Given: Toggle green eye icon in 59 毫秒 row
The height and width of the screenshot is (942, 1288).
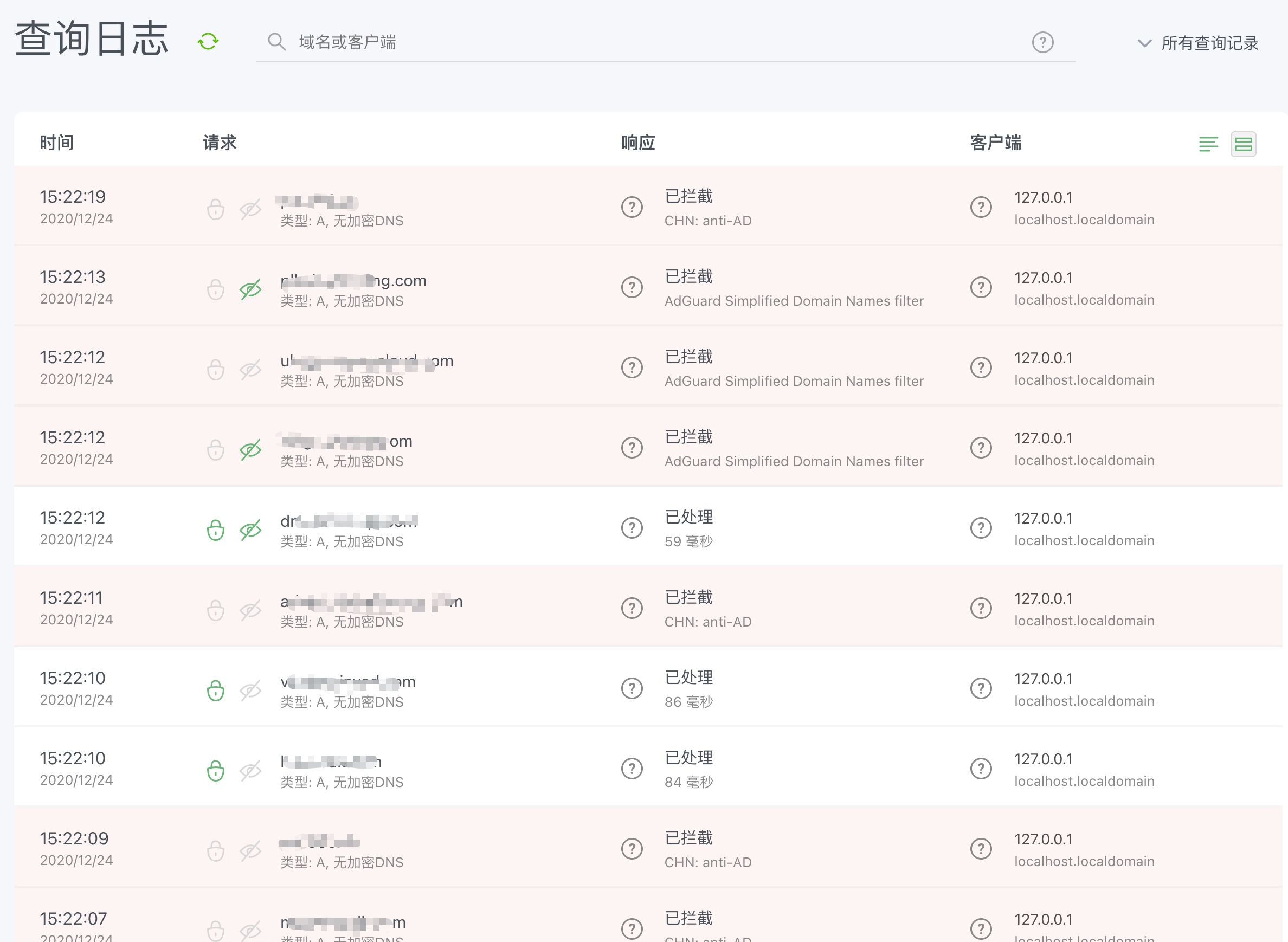Looking at the screenshot, I should 250,530.
